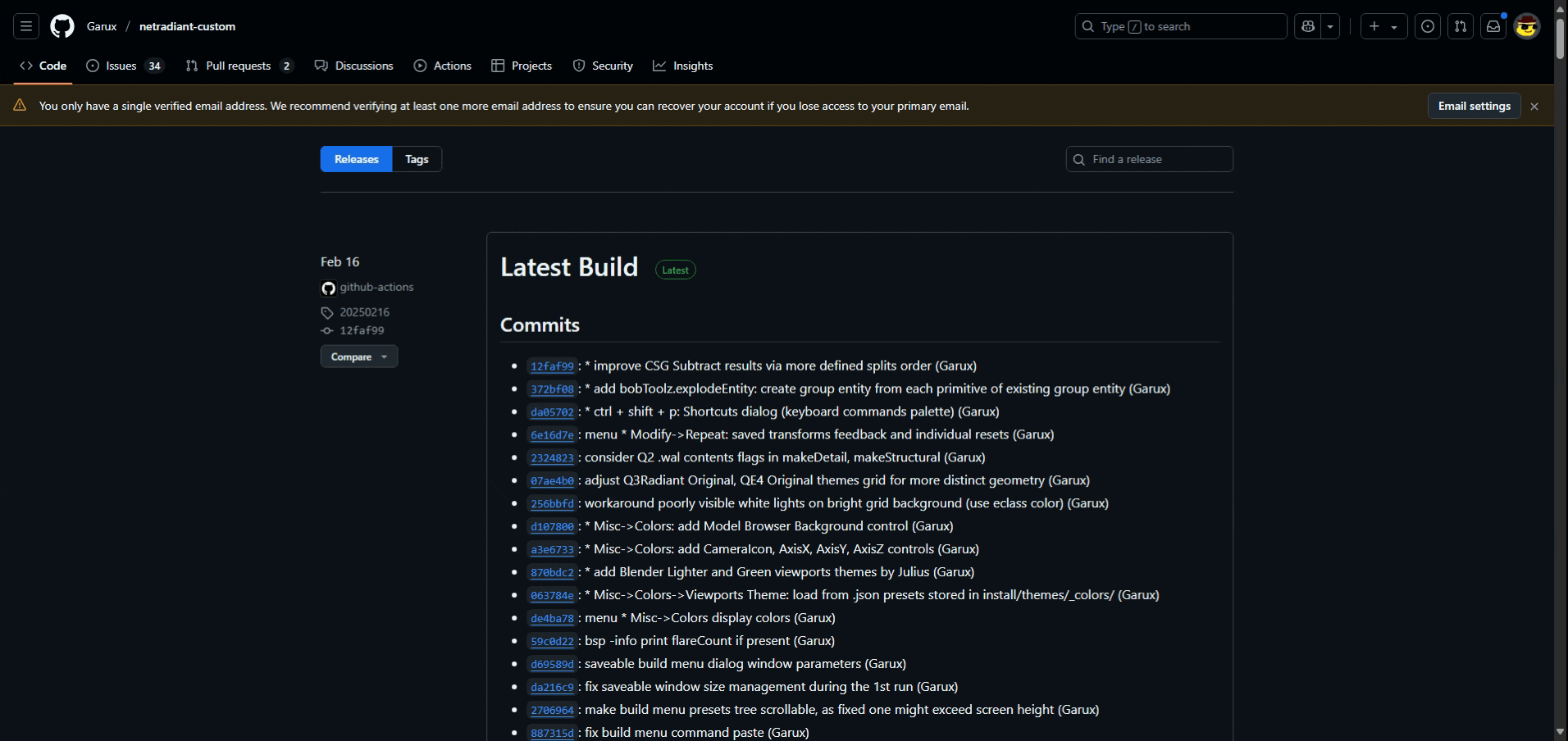The image size is (1568, 741).
Task: Open the hamburger navigation menu
Action: point(26,26)
